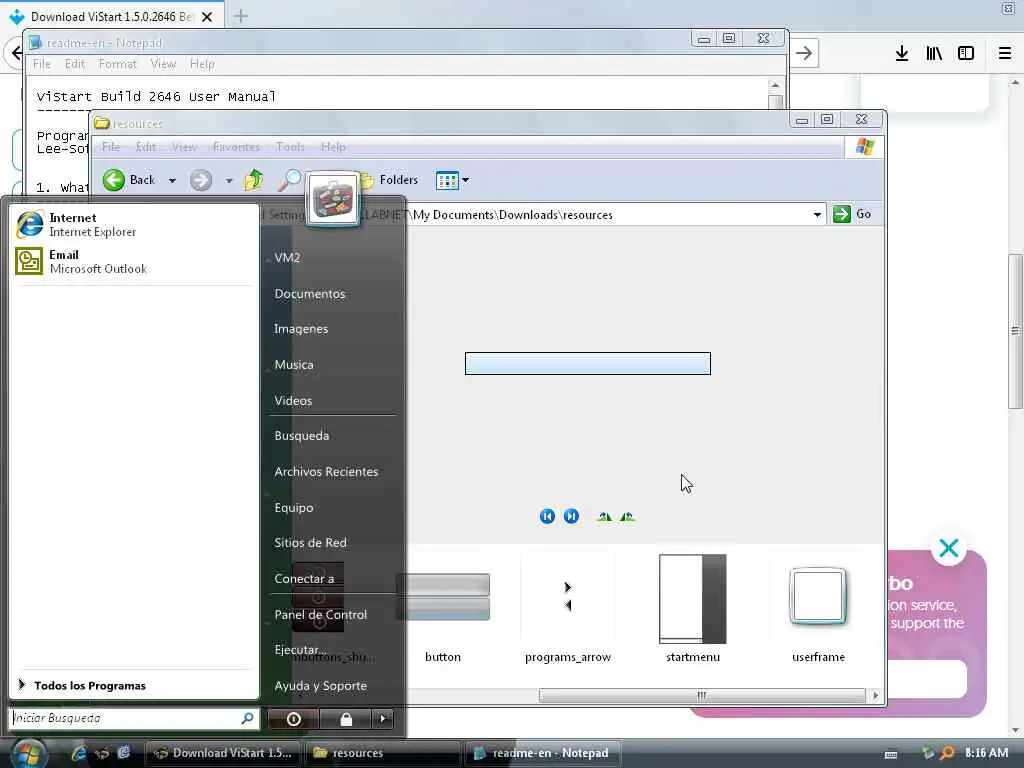This screenshot has height=768, width=1024.
Task: Open Panel de Control
Action: tap(320, 615)
